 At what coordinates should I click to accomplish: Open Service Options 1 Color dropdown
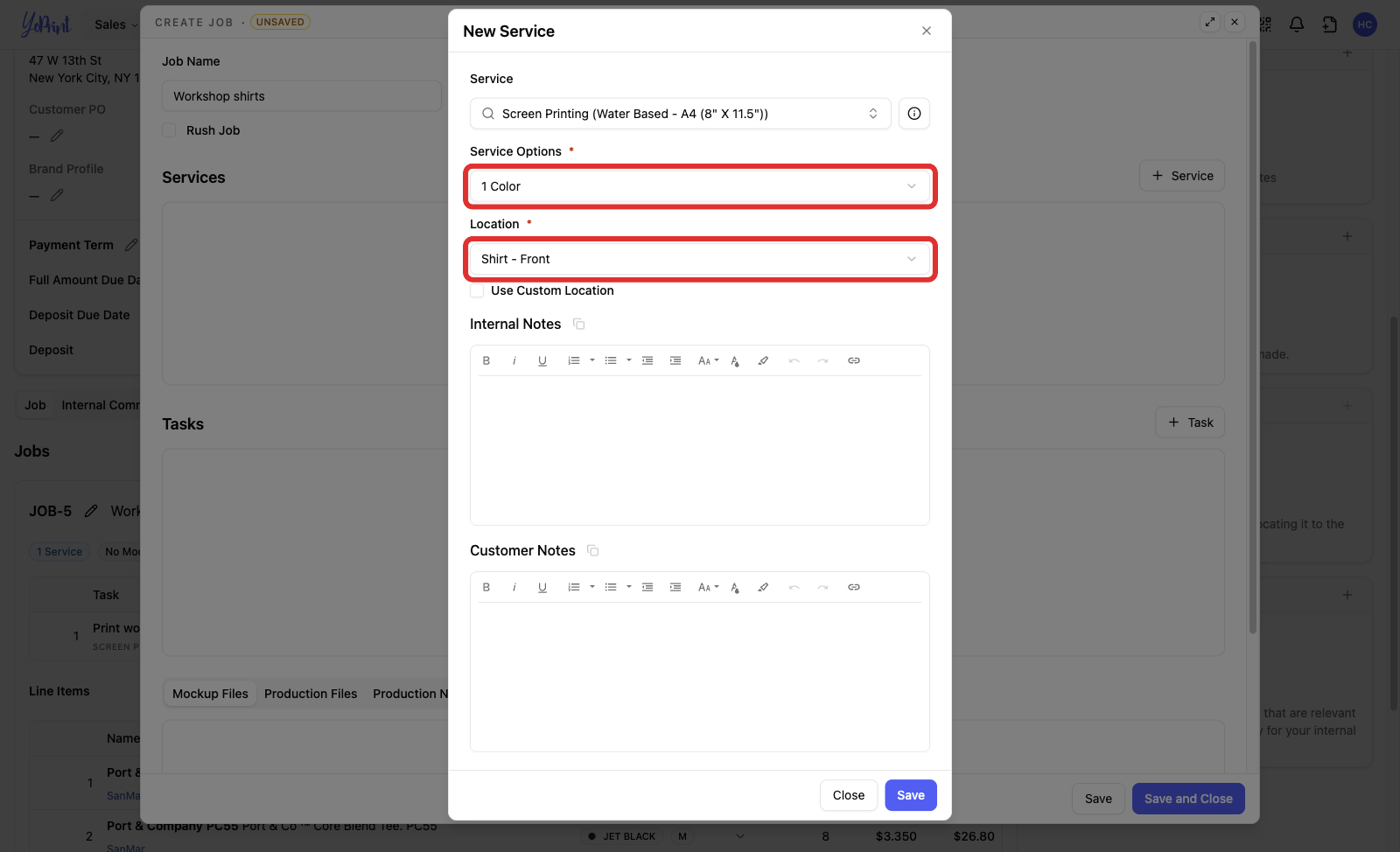tap(700, 186)
